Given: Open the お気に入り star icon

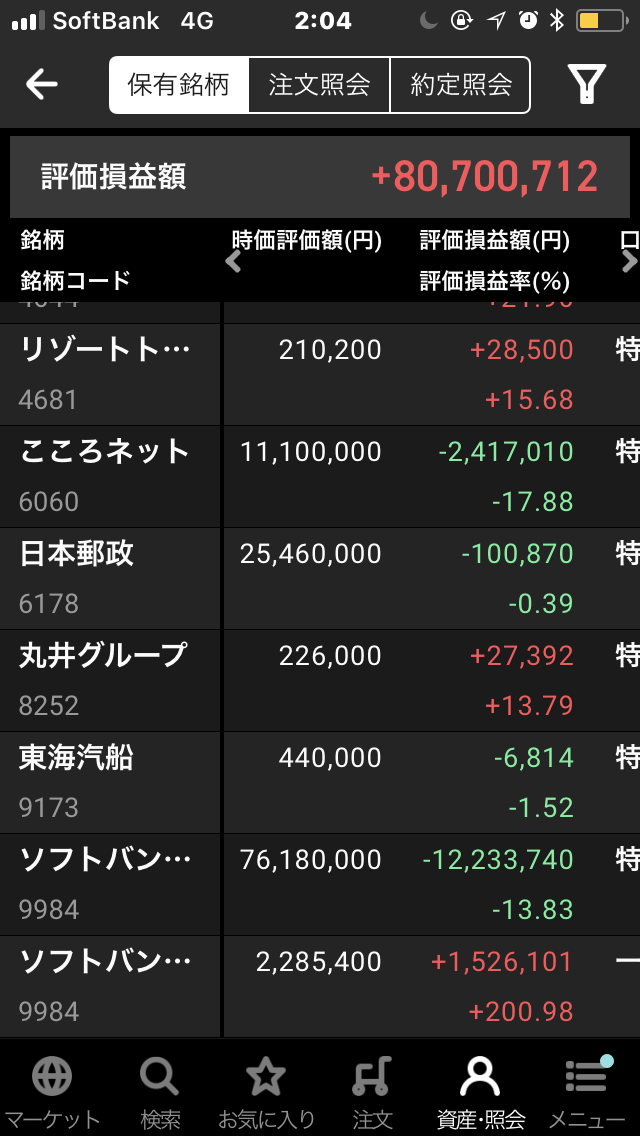Looking at the screenshot, I should (x=266, y=1077).
